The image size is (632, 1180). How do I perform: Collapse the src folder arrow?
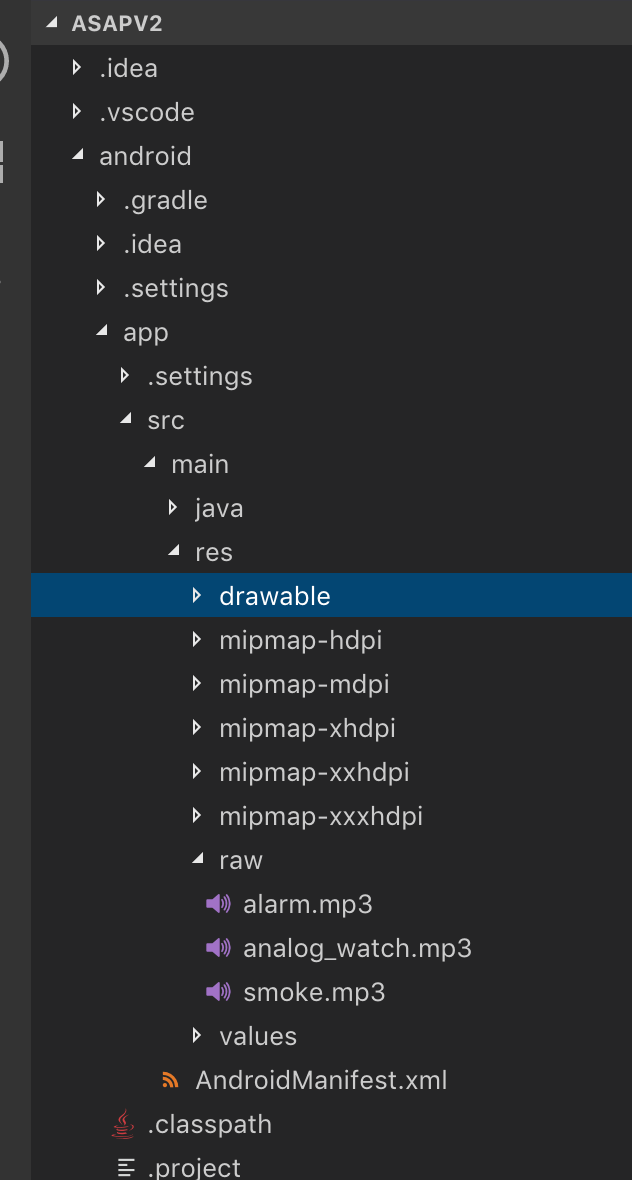coord(126,419)
